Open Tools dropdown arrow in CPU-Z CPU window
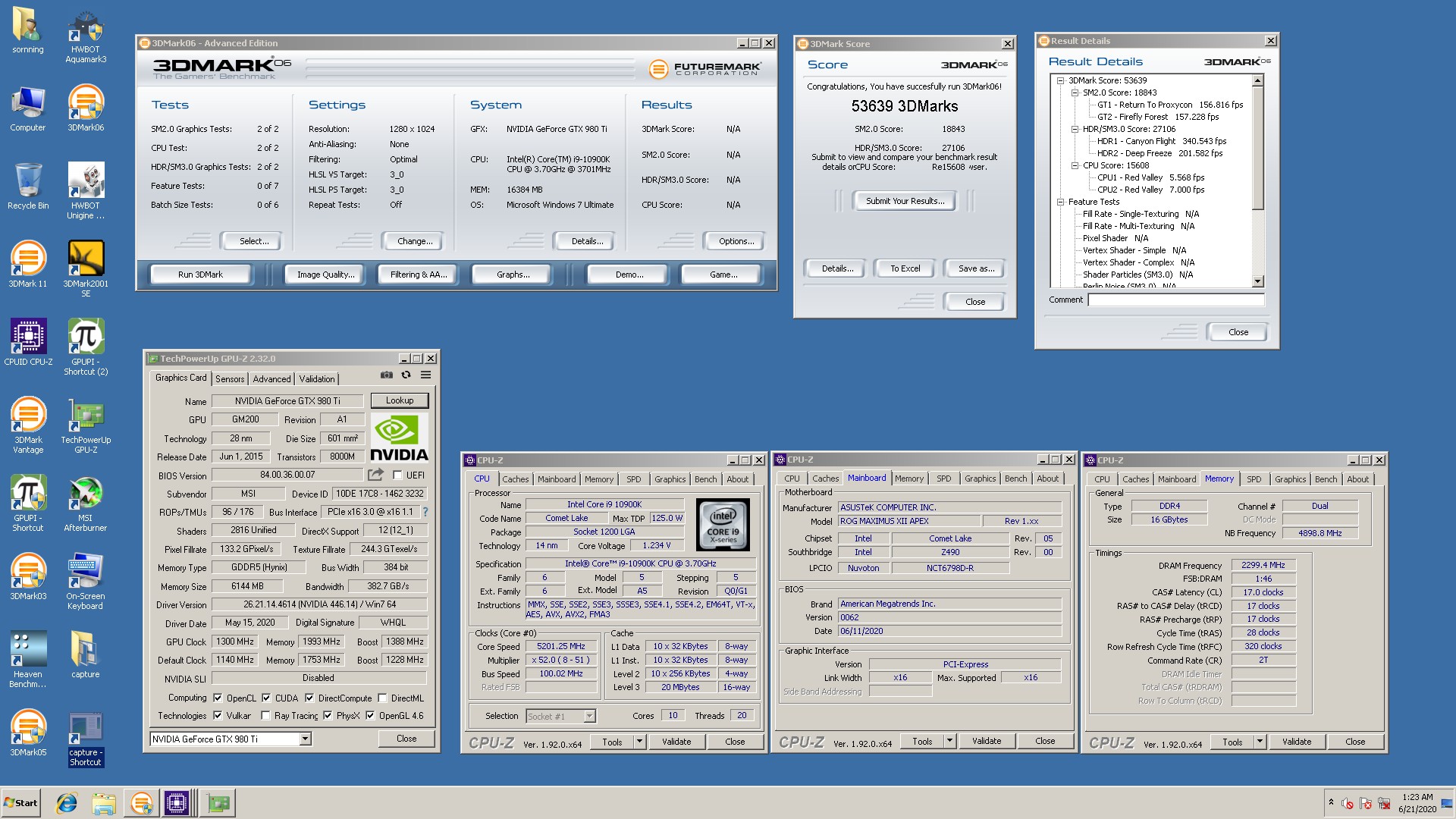 (x=639, y=742)
